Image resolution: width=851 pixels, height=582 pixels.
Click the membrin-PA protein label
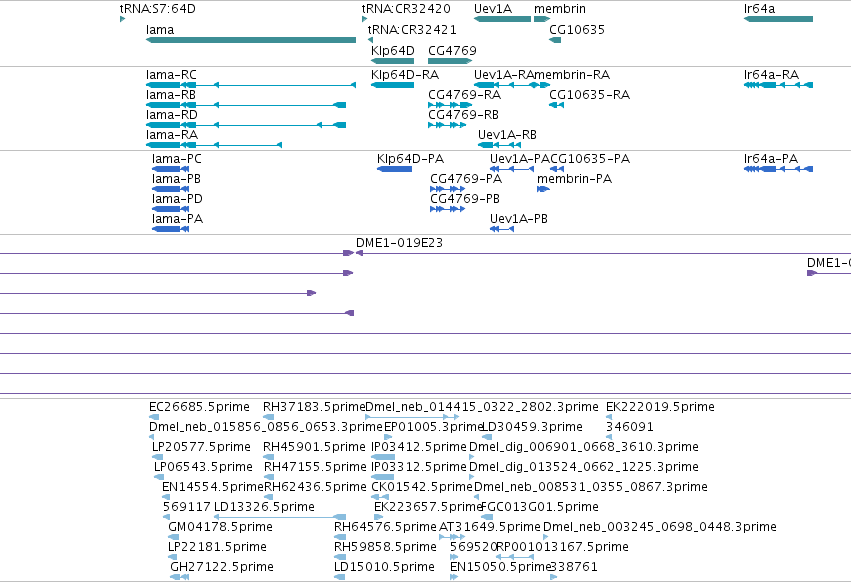[x=574, y=179]
